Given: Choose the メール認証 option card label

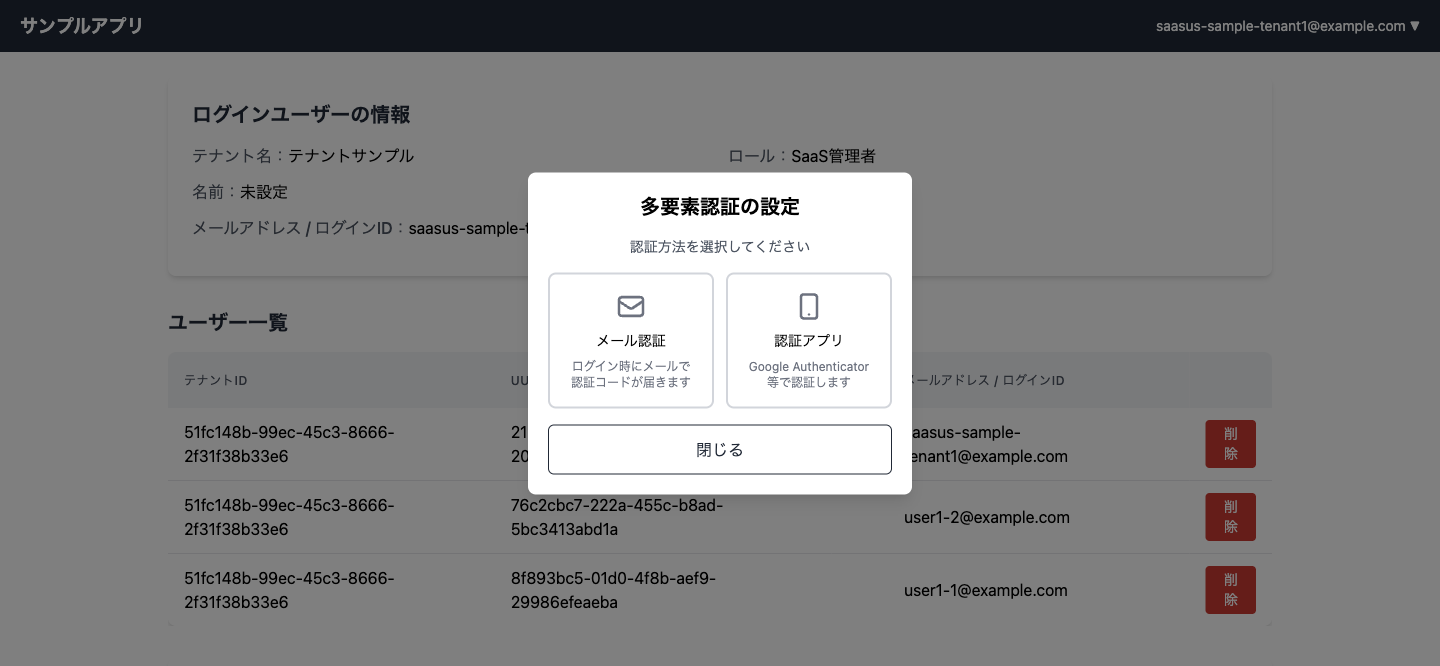Looking at the screenshot, I should 631,341.
